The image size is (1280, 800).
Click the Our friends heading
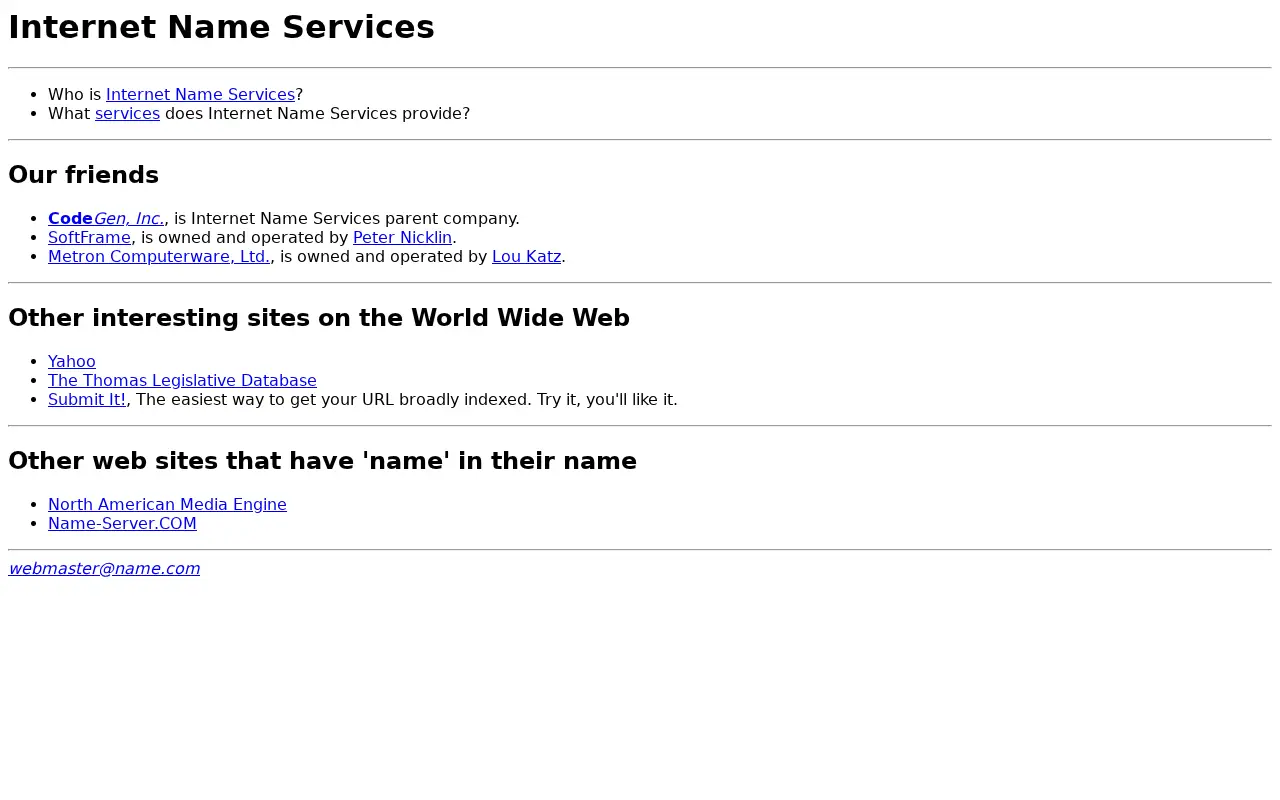pos(83,175)
